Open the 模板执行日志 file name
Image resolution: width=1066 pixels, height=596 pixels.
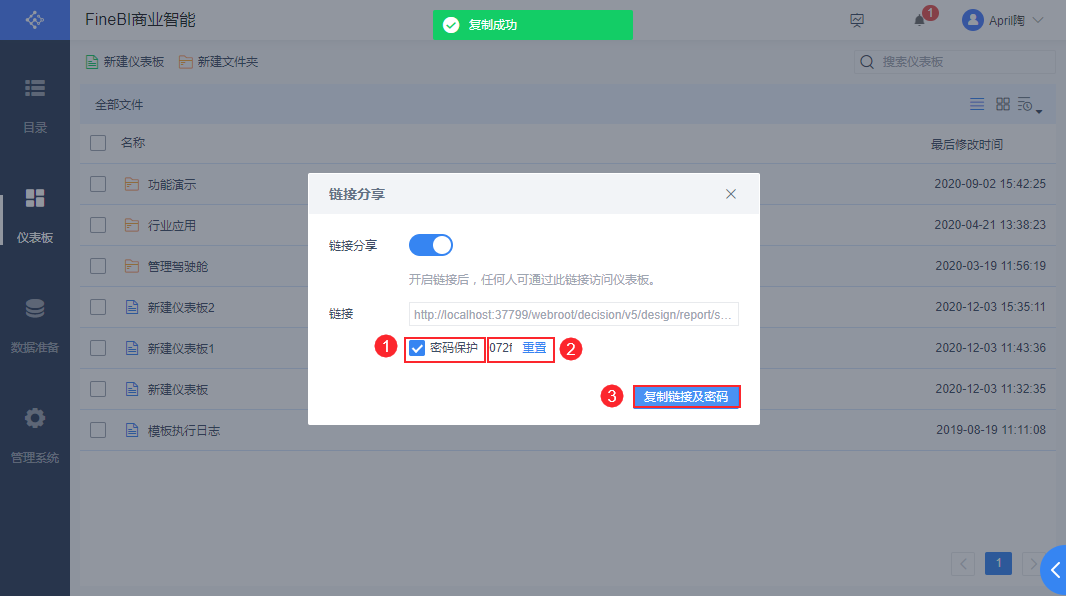pyautogui.click(x=184, y=431)
